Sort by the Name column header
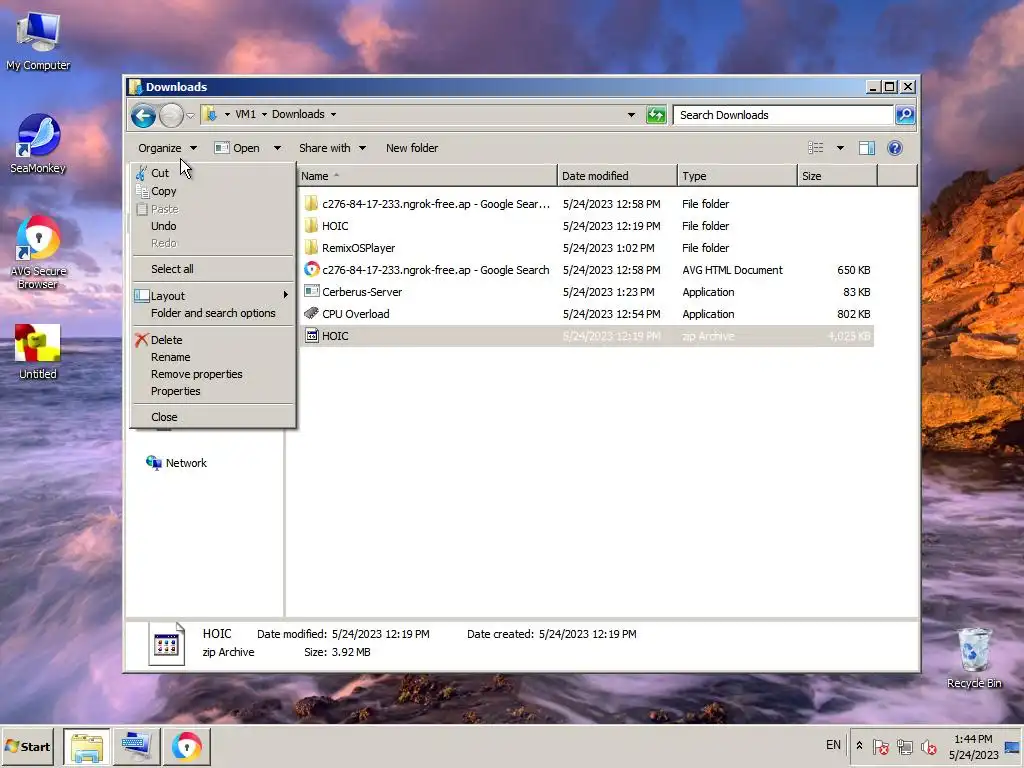This screenshot has width=1024, height=768. pos(427,176)
